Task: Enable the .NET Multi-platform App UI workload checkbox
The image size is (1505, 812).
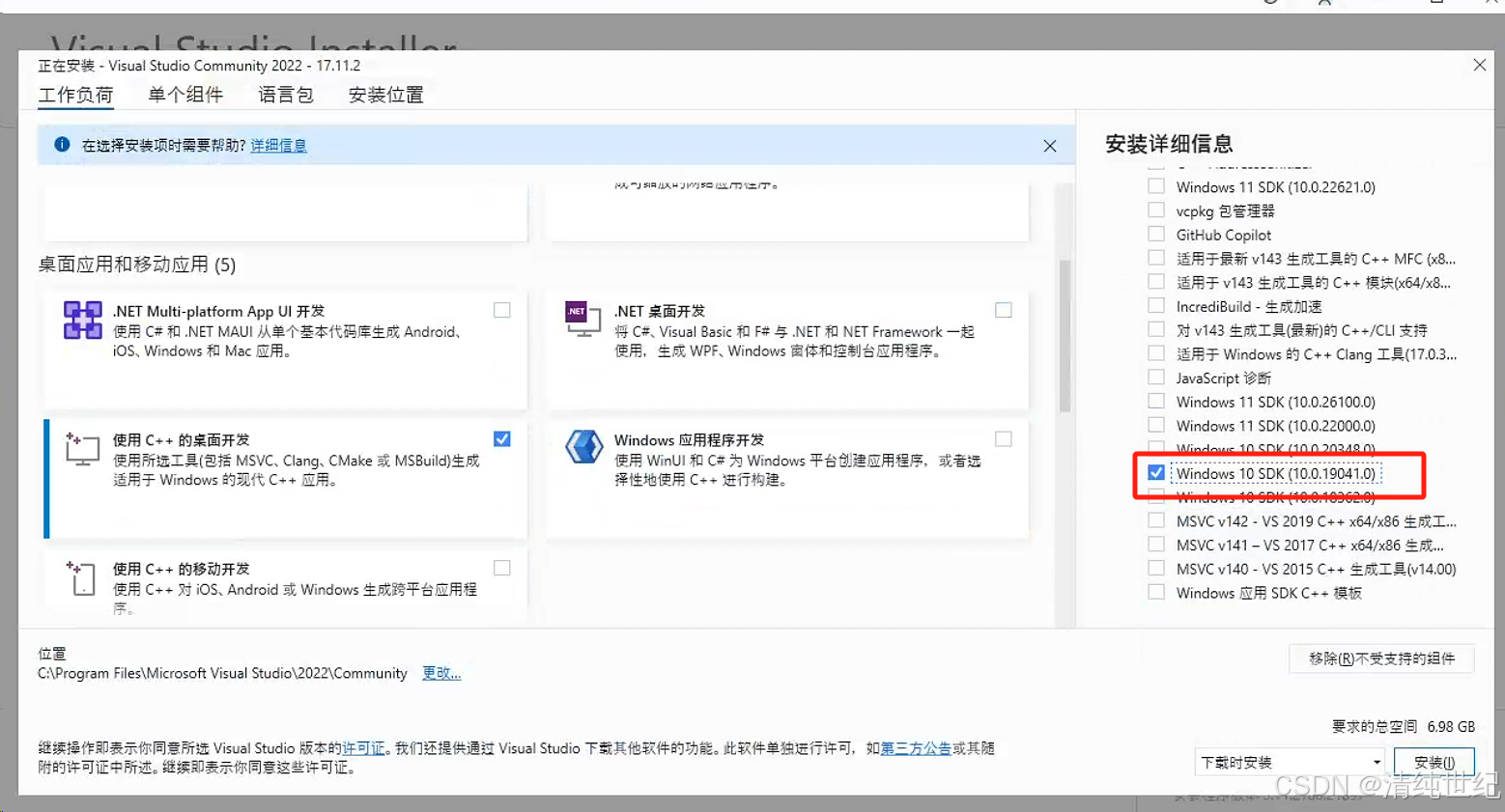Action: (502, 310)
